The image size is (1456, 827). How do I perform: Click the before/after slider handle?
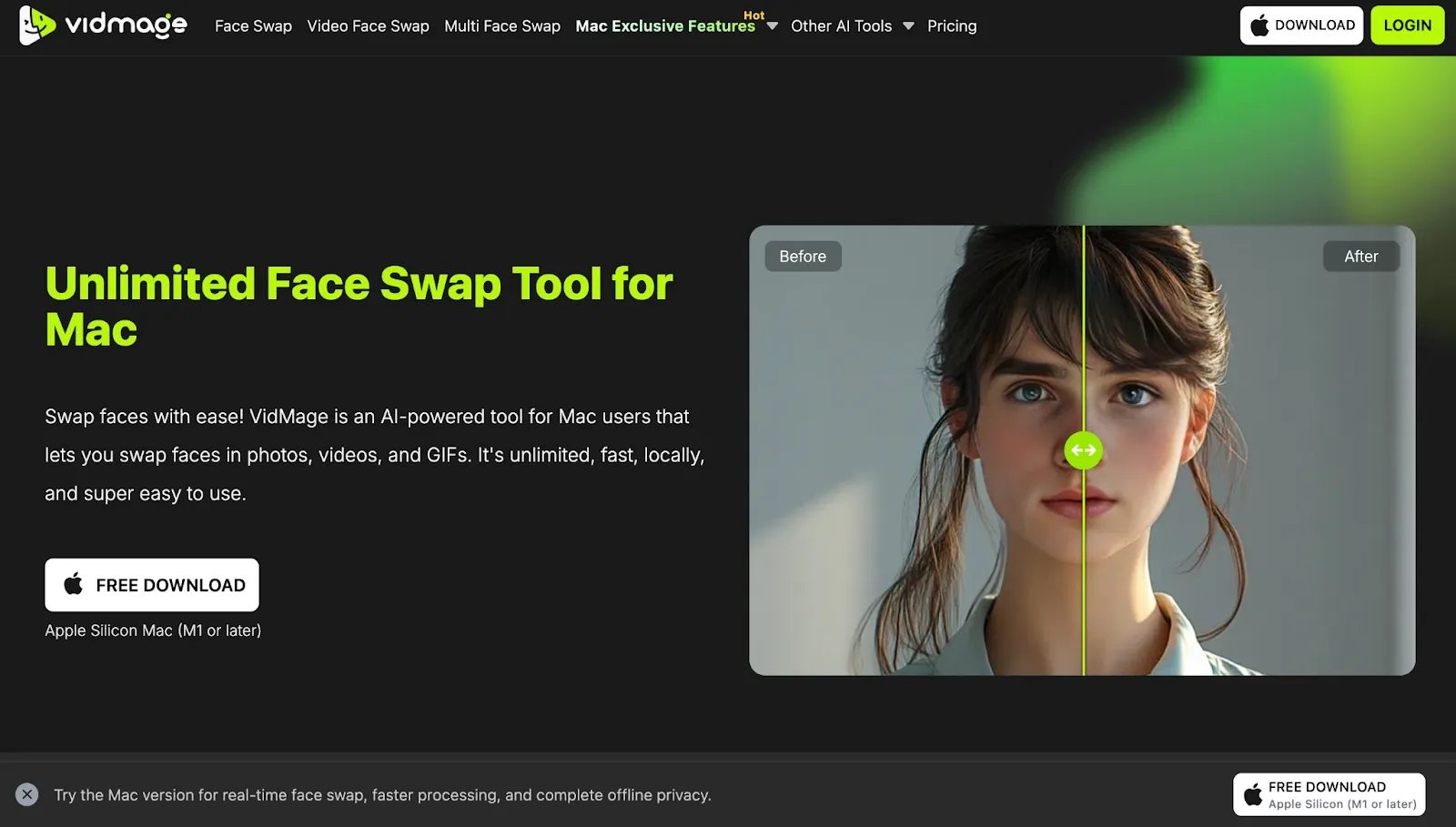pos(1083,450)
